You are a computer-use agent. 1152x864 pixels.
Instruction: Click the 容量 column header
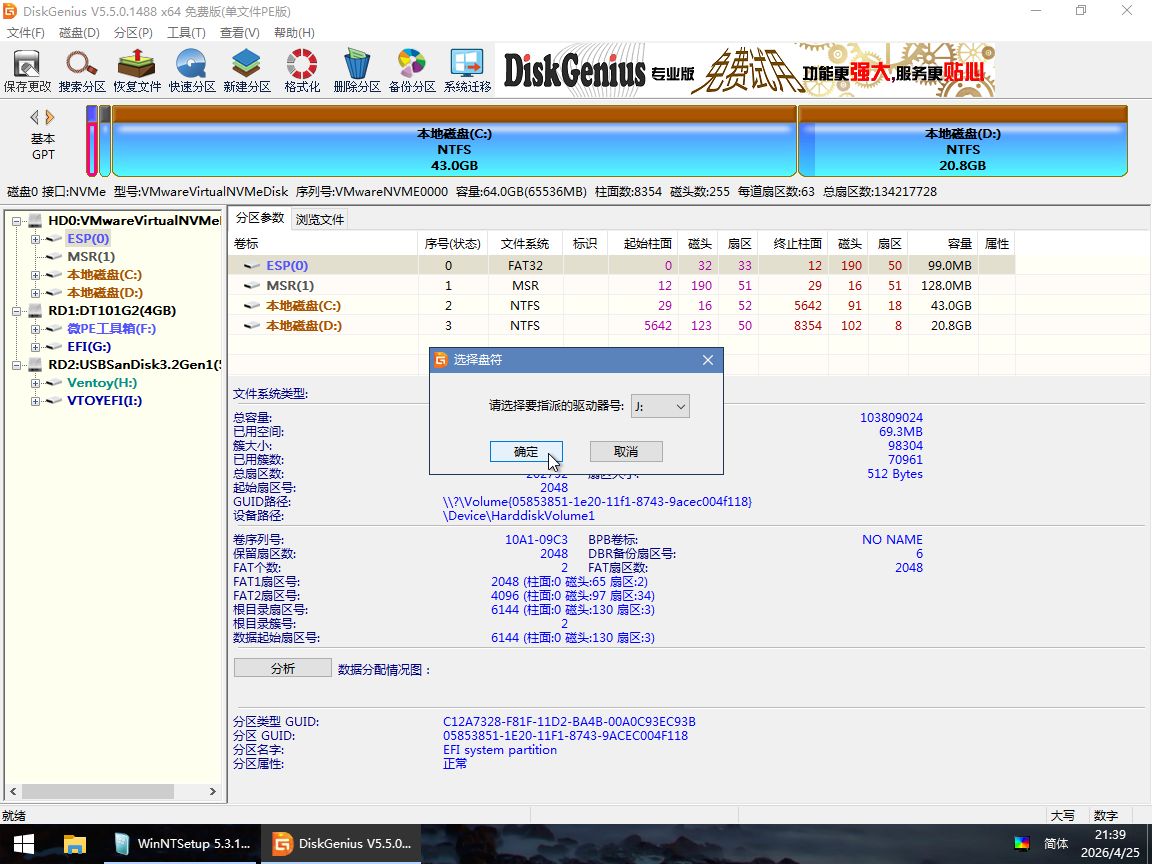[943, 243]
